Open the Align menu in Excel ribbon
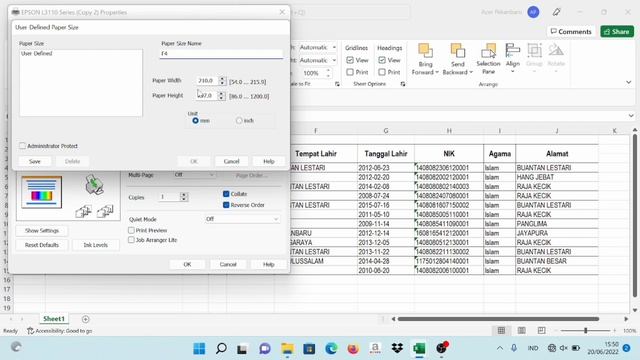Image resolution: width=640 pixels, height=360 pixels. point(513,58)
